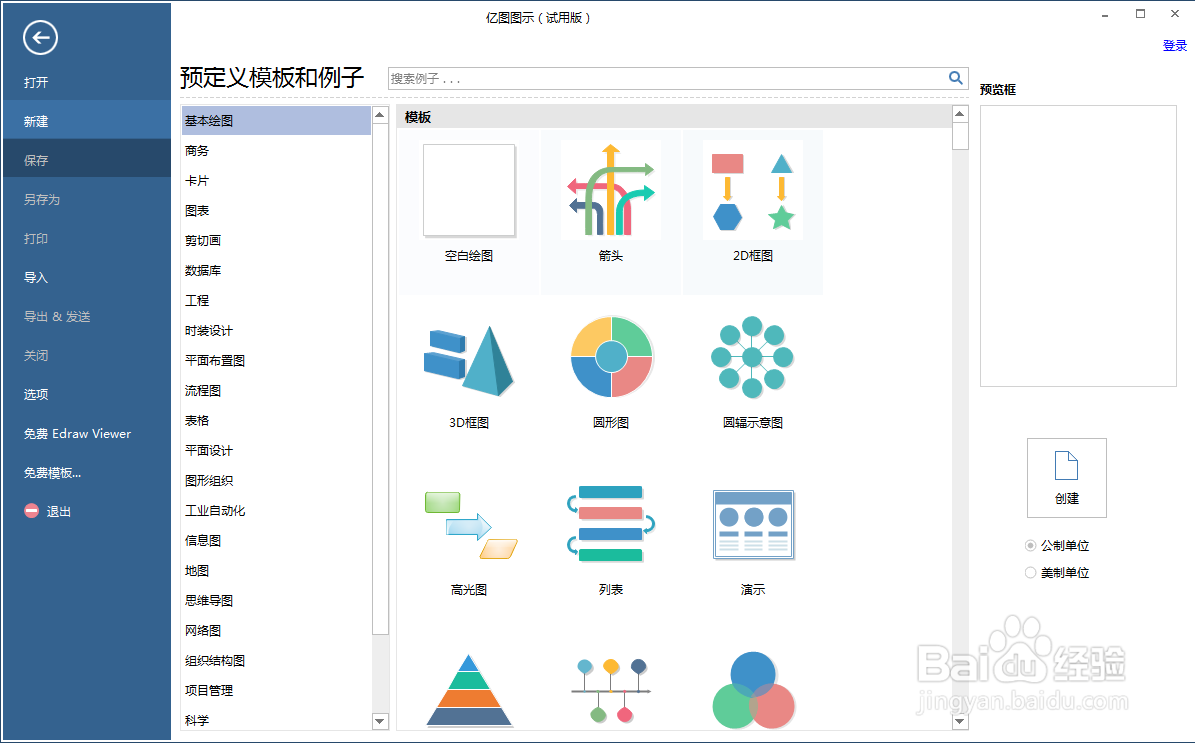This screenshot has width=1195, height=743.
Task: Open the 工业自动化 category
Action: pyautogui.click(x=276, y=511)
